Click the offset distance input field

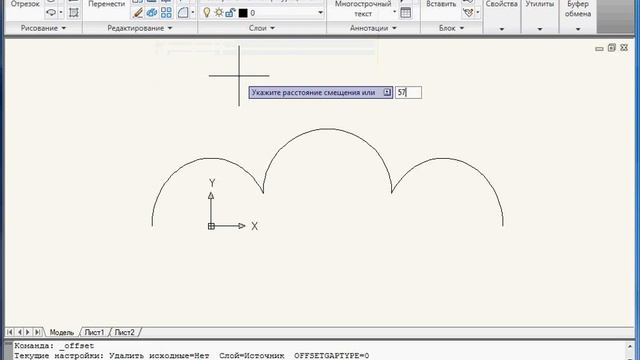coord(408,93)
